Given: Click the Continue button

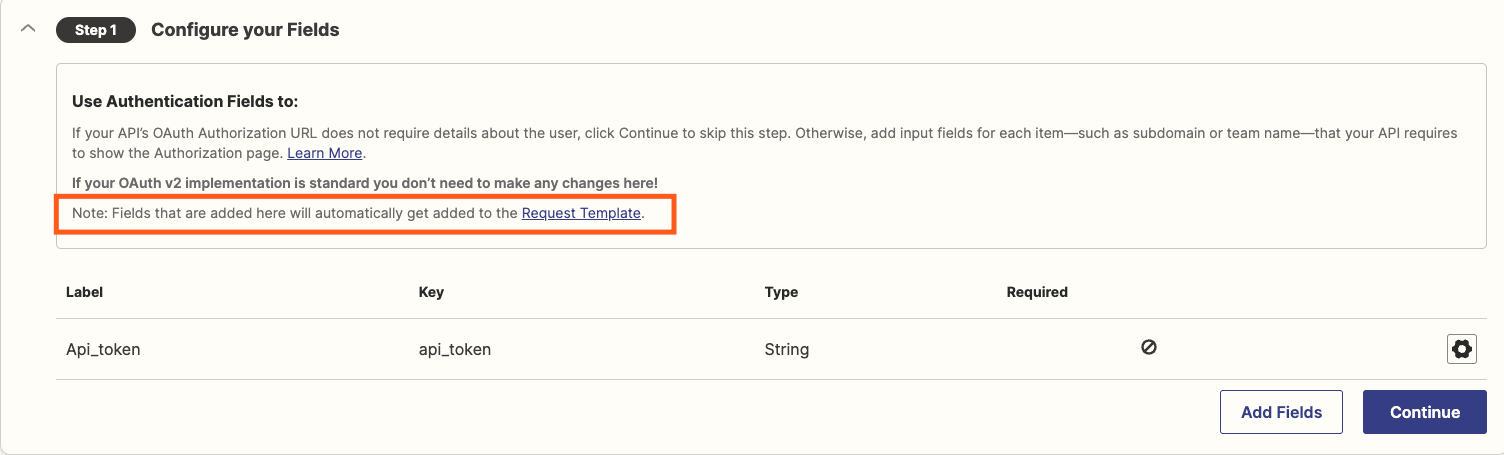Looking at the screenshot, I should [1424, 412].
